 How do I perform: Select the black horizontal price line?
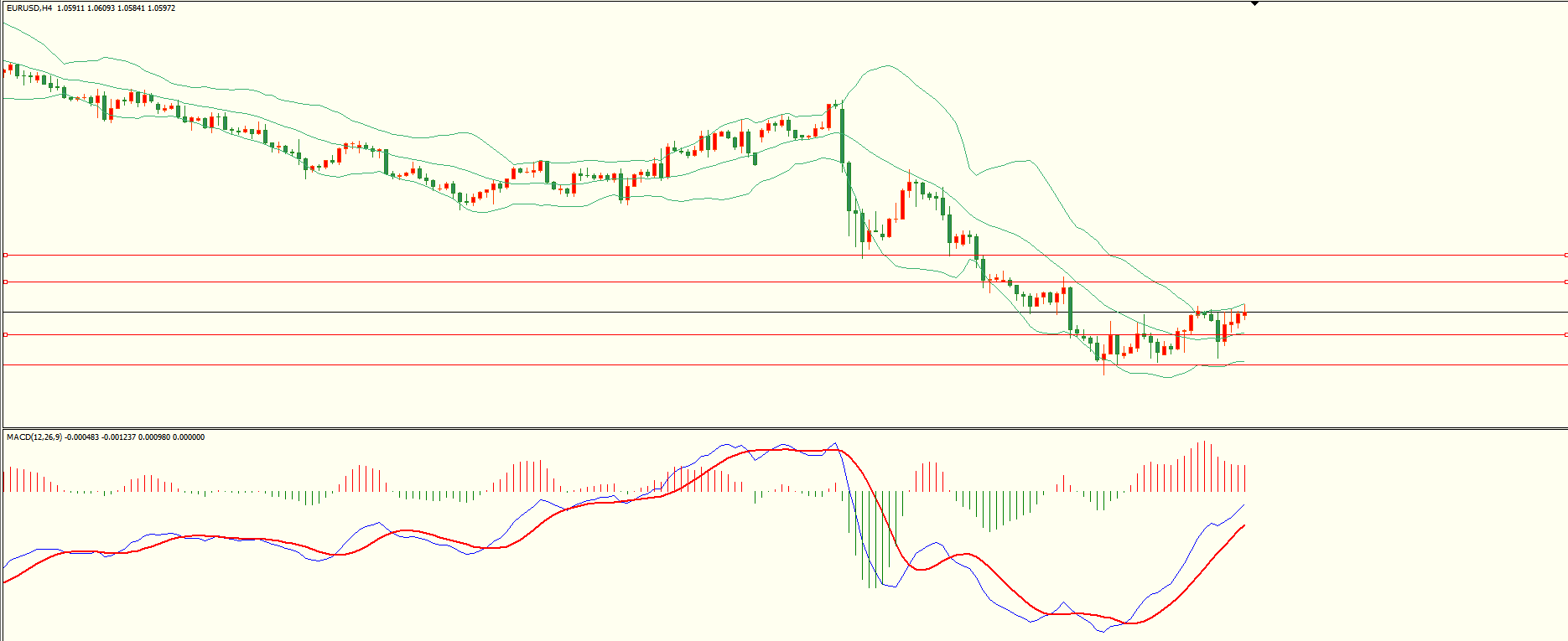click(x=587, y=313)
